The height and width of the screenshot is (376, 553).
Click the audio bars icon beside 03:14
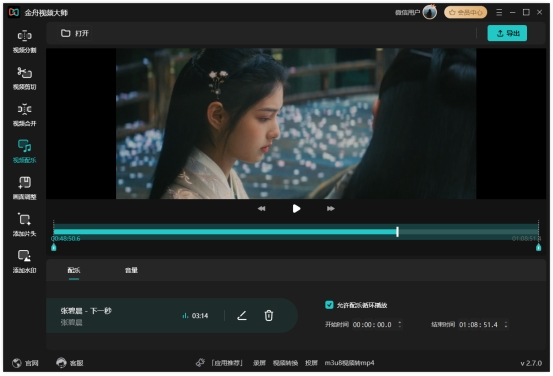coord(185,316)
